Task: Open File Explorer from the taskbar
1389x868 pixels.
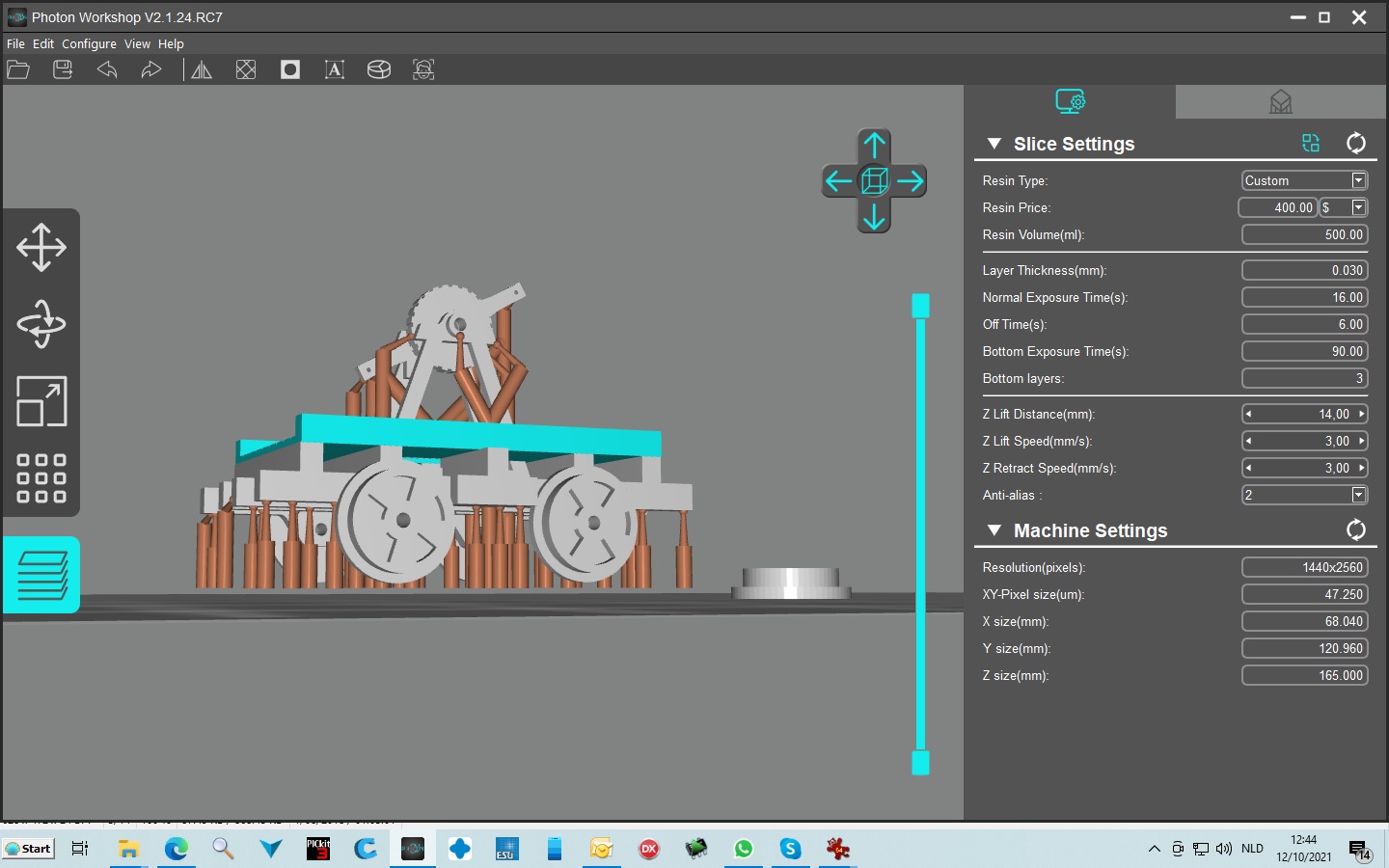Action: (x=128, y=849)
